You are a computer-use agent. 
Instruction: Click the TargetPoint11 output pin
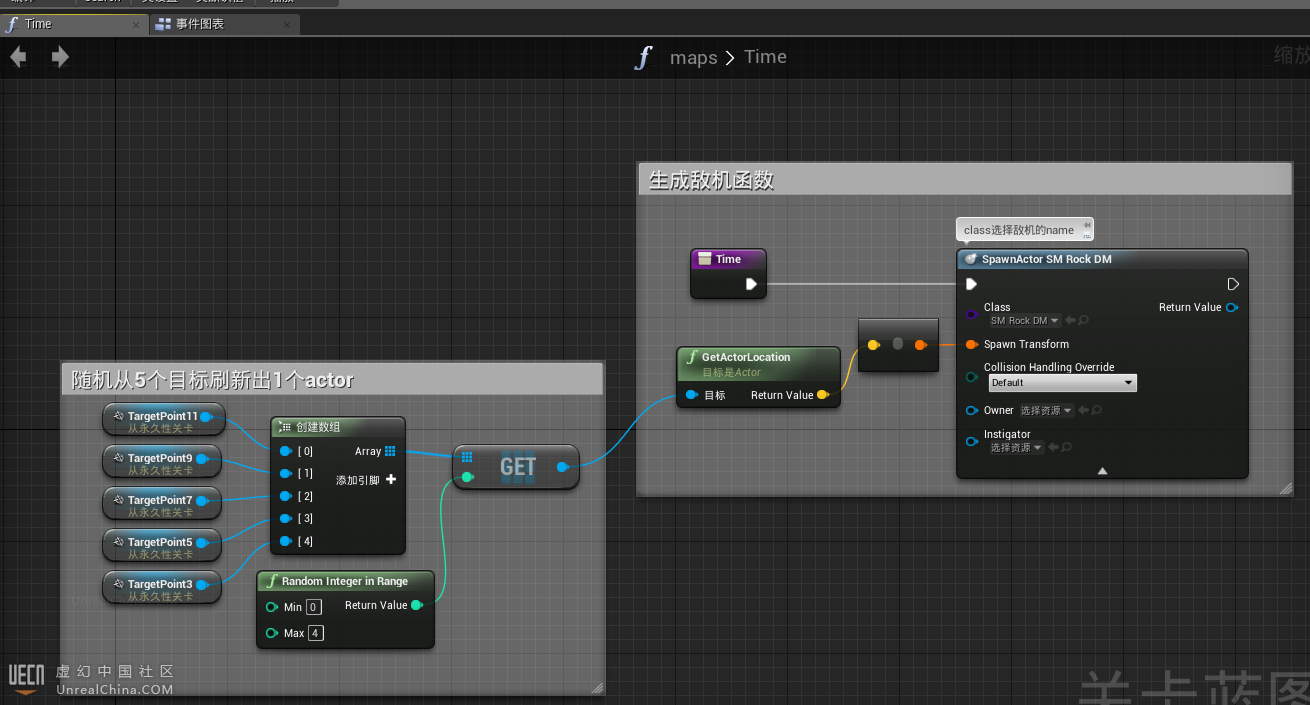[205, 416]
